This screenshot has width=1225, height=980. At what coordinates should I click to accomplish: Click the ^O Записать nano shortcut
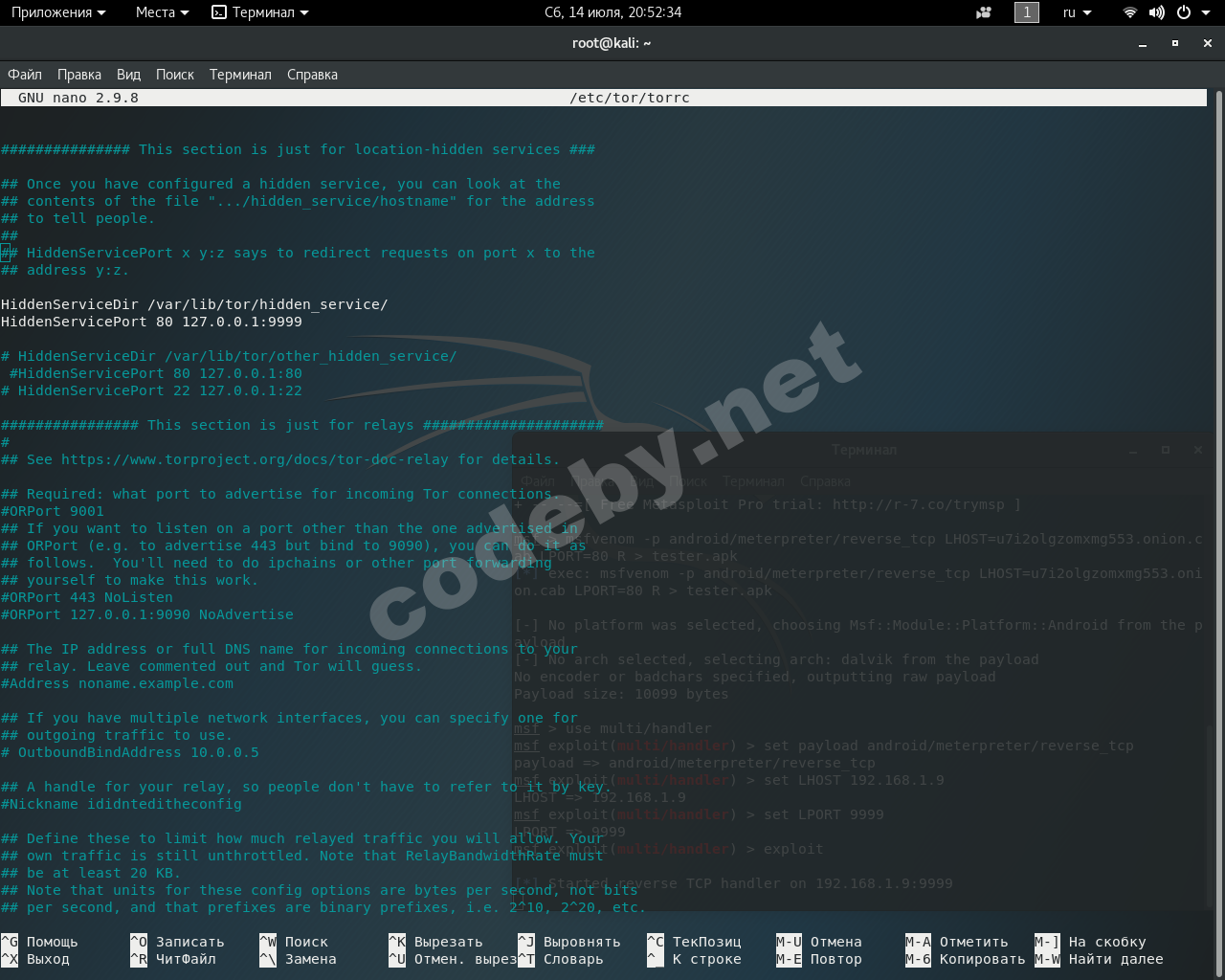pyautogui.click(x=177, y=942)
